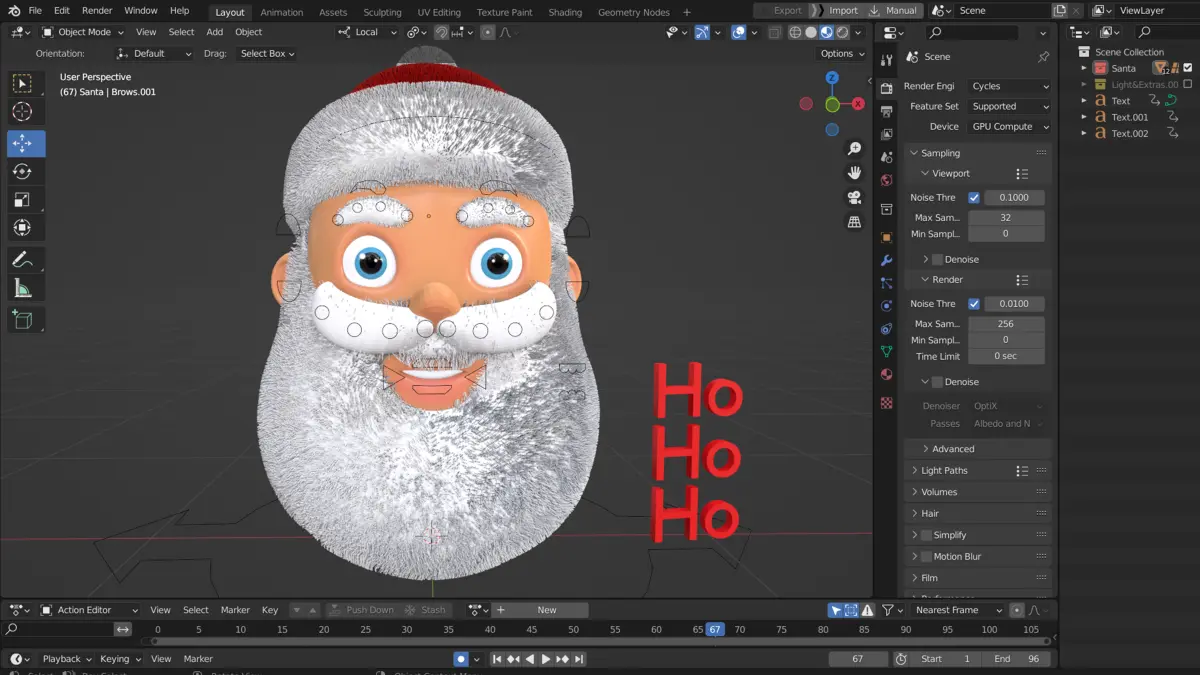The height and width of the screenshot is (675, 1200).
Task: Open Drag Select Box dropdown
Action: coord(269,54)
